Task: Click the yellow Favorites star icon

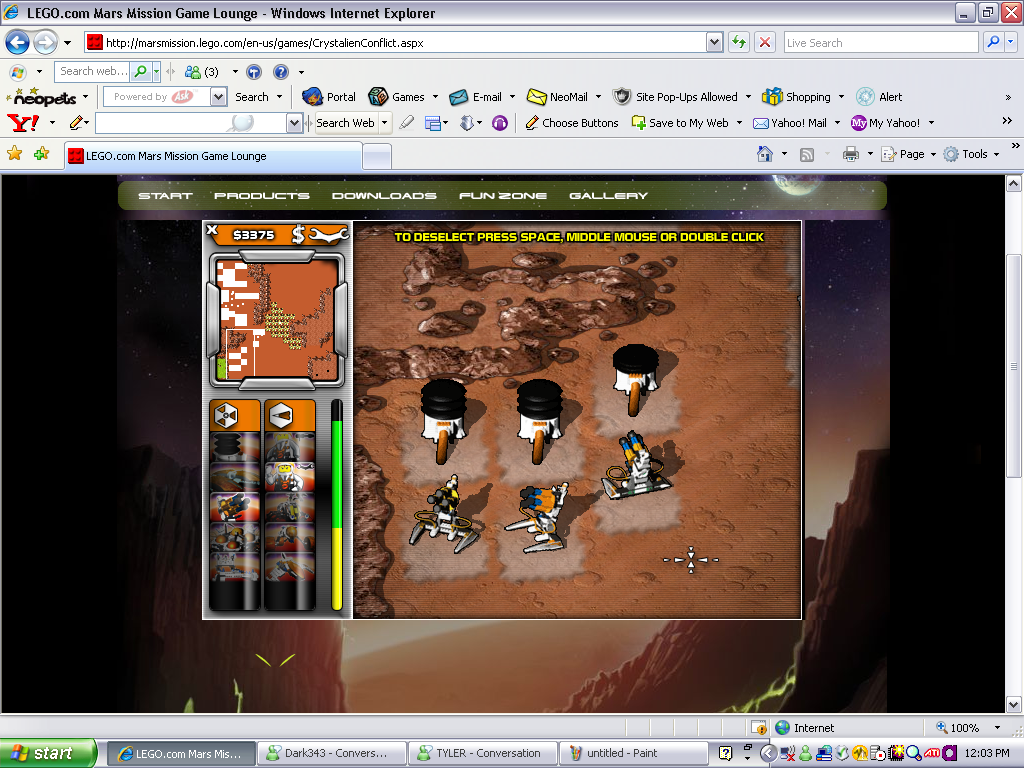Action: (x=14, y=153)
